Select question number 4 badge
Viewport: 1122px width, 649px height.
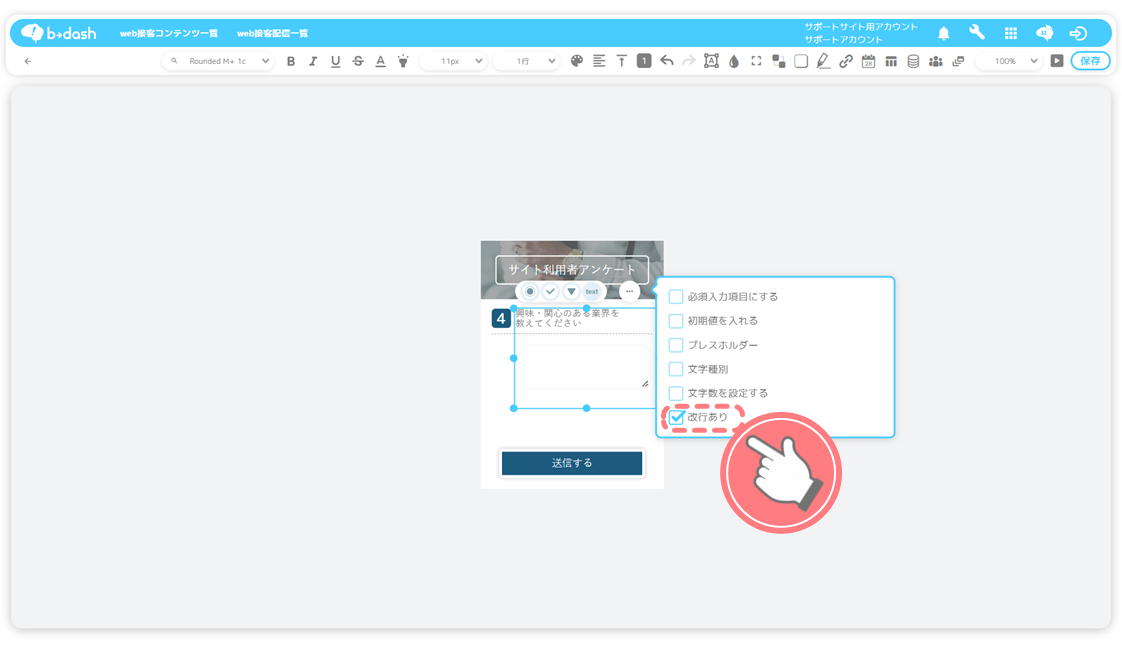[x=501, y=318]
